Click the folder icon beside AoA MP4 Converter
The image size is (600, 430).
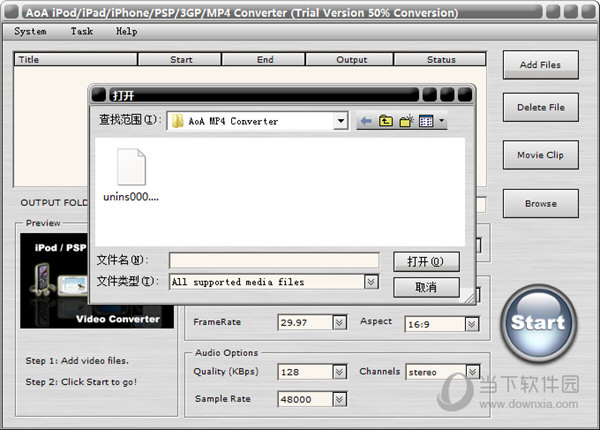[178, 121]
